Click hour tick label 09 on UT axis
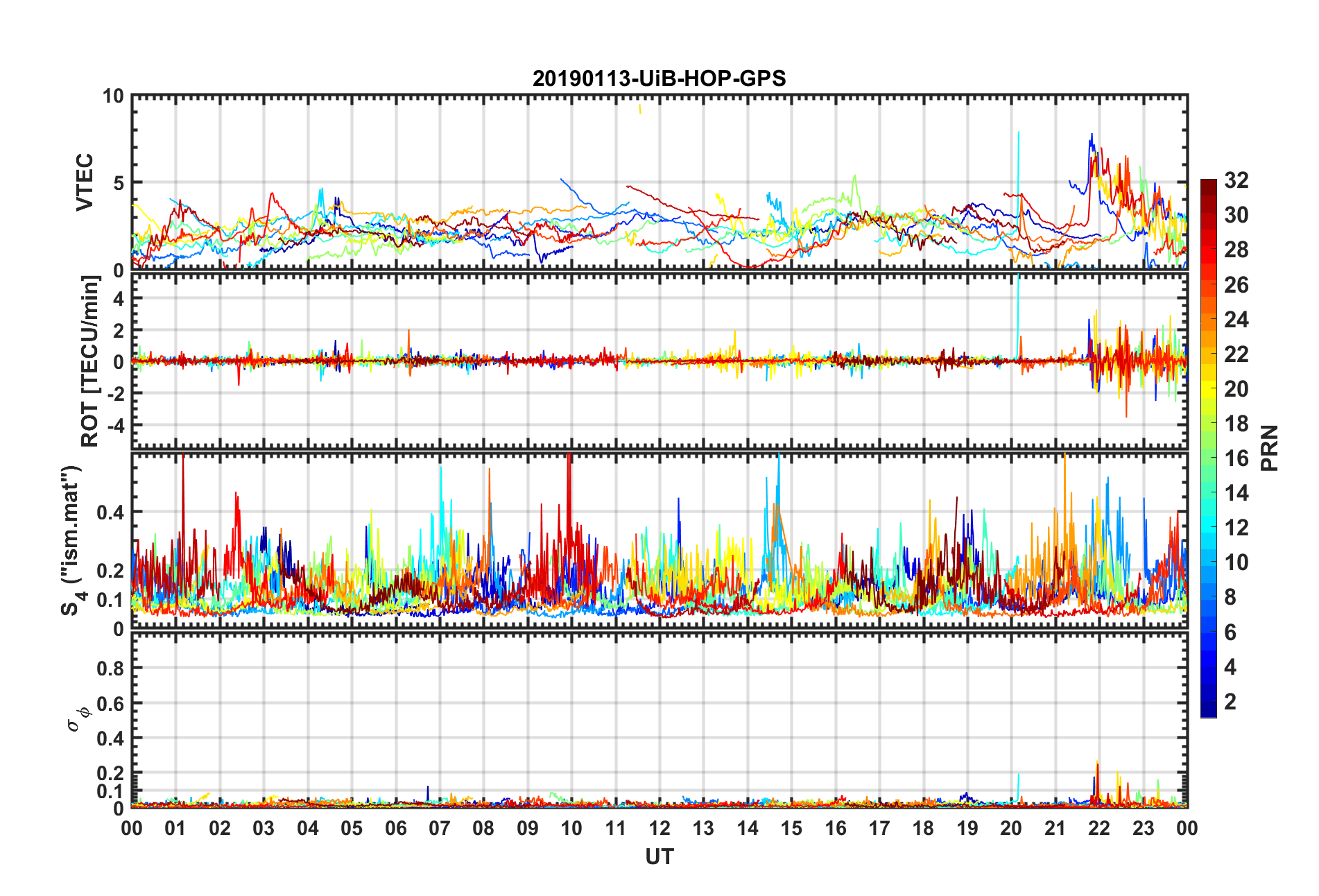This screenshot has width=1319, height=896. 527,828
